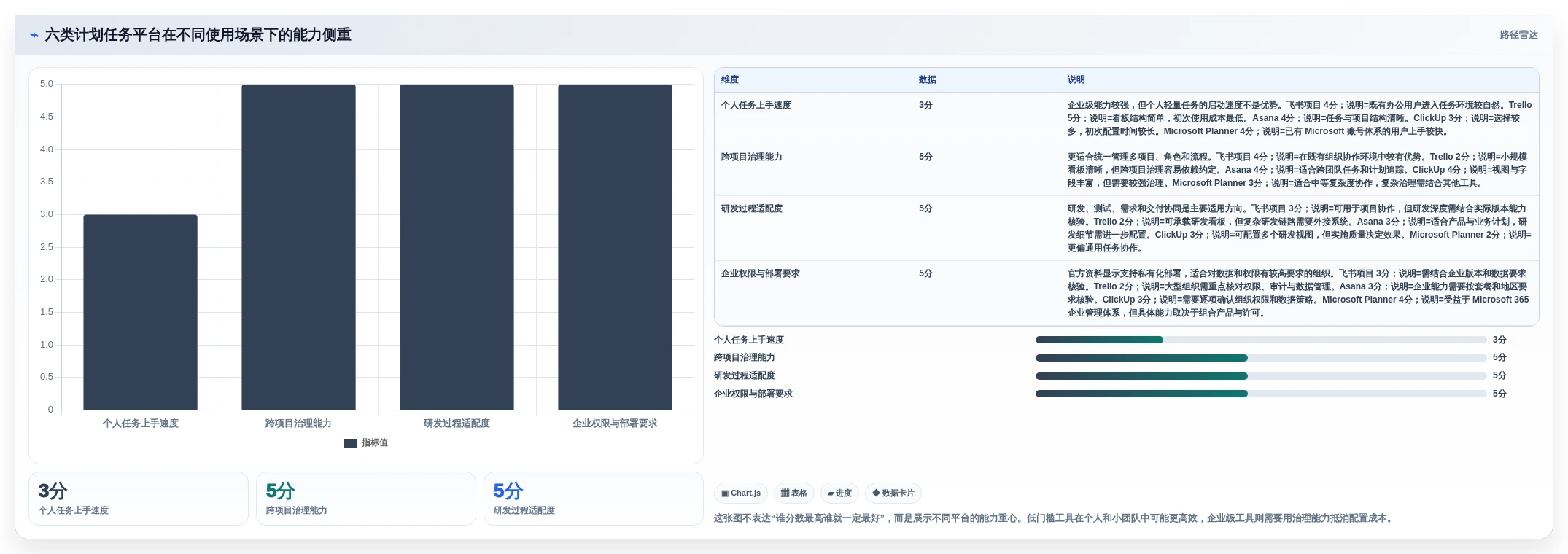Open the 3分 个人任务上手速度 summary card
The image size is (1568, 554).
tap(139, 499)
